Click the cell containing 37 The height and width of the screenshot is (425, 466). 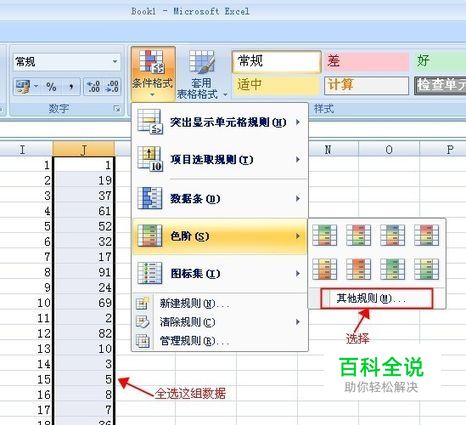click(x=84, y=196)
